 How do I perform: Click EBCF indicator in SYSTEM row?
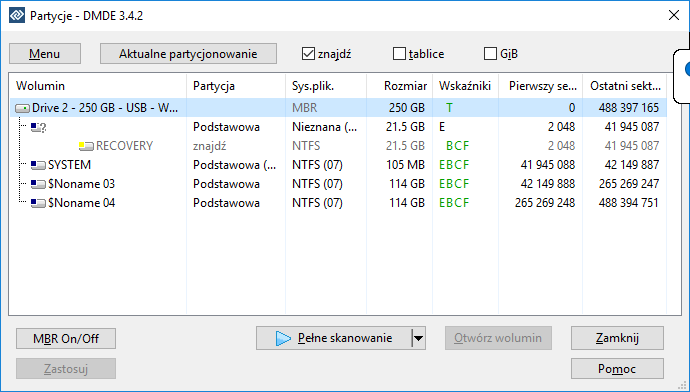click(x=454, y=165)
